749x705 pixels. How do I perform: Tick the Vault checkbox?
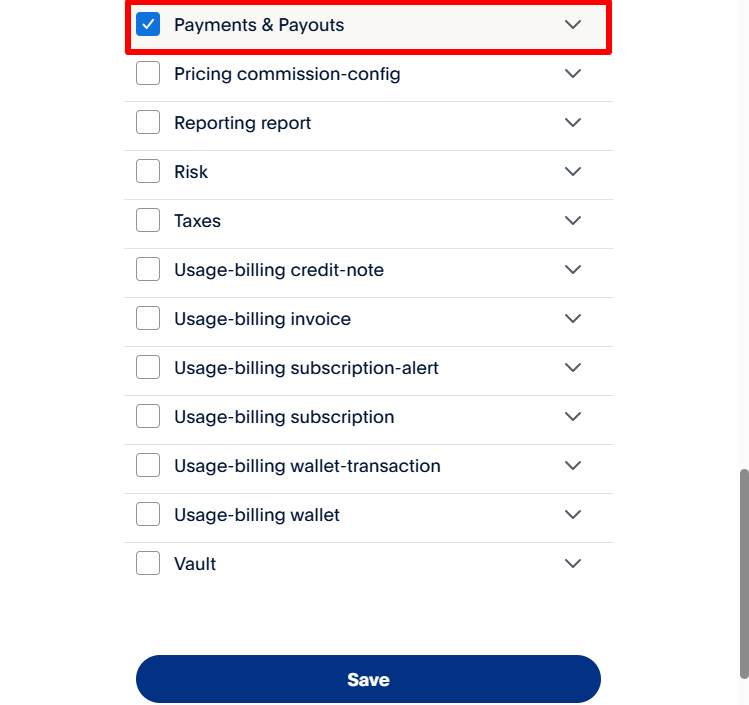pos(148,564)
